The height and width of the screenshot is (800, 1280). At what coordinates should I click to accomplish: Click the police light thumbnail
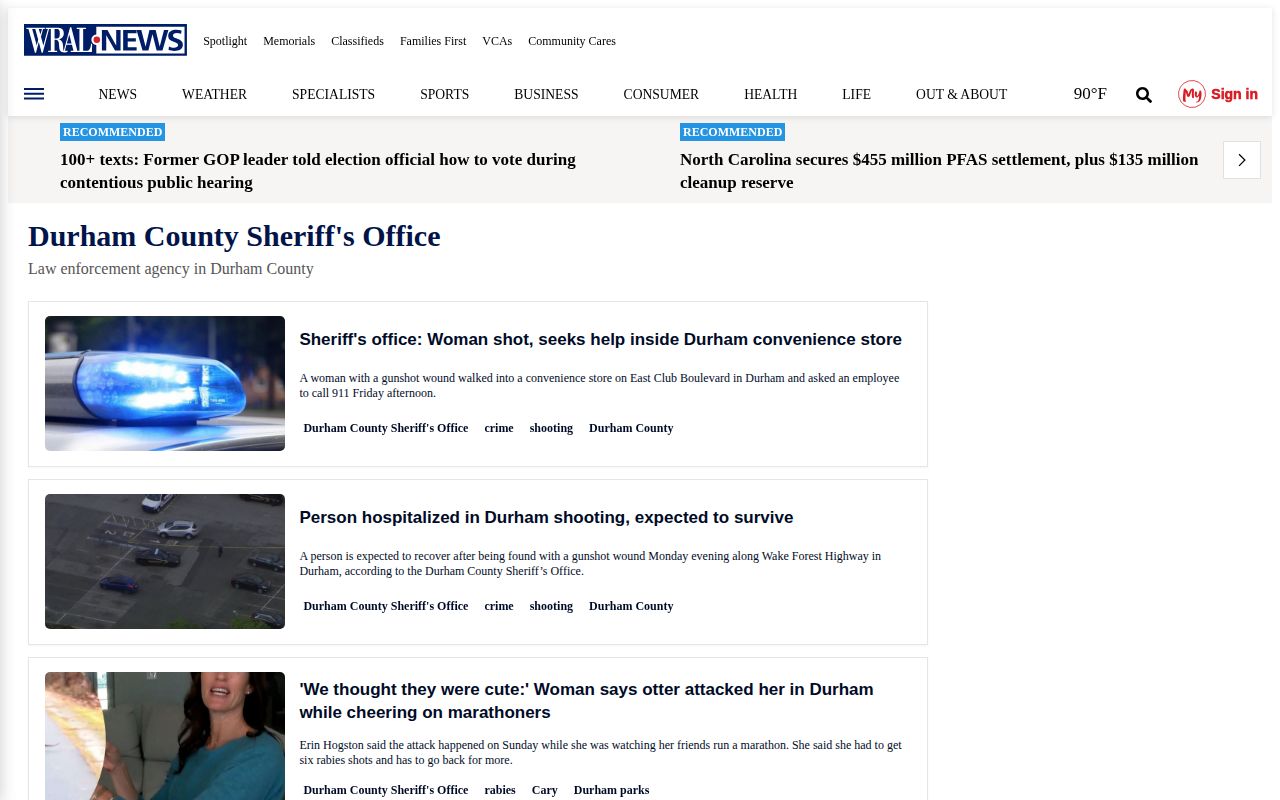[165, 383]
